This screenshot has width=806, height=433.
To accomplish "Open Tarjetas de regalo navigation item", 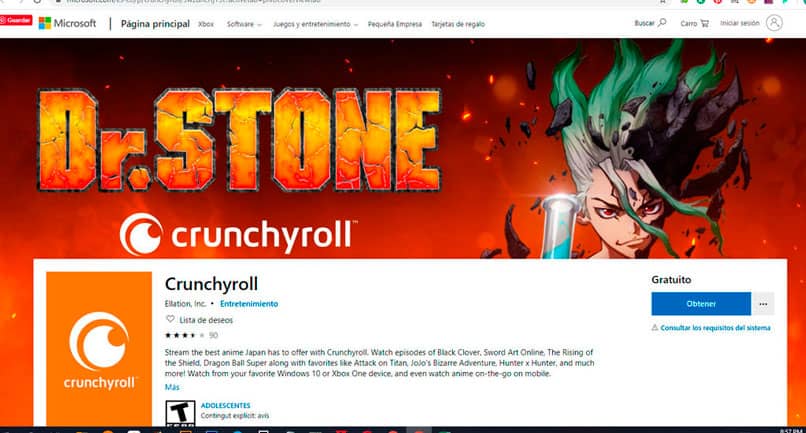I will [458, 24].
